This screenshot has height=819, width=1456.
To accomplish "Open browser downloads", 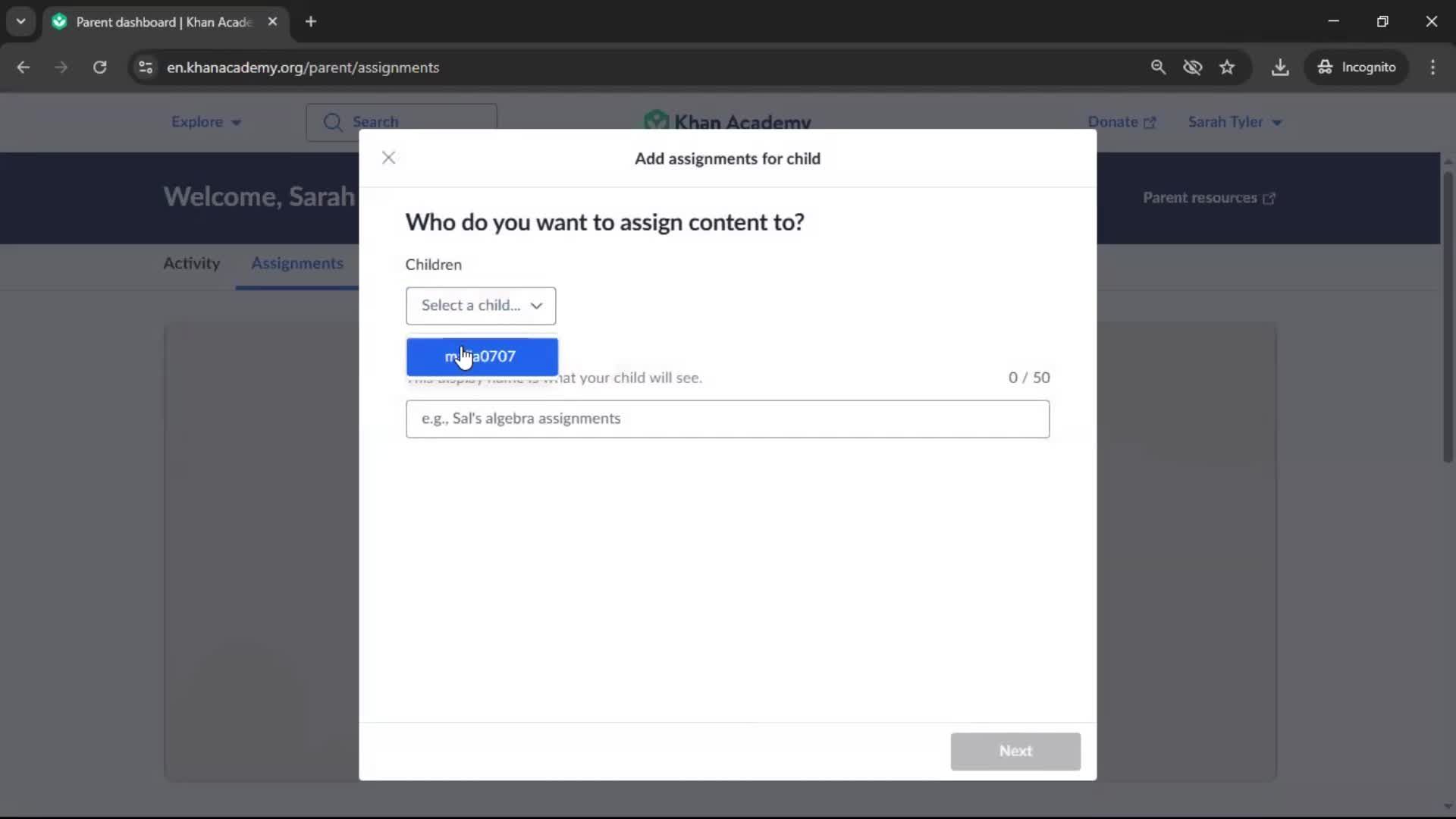I will click(x=1280, y=67).
